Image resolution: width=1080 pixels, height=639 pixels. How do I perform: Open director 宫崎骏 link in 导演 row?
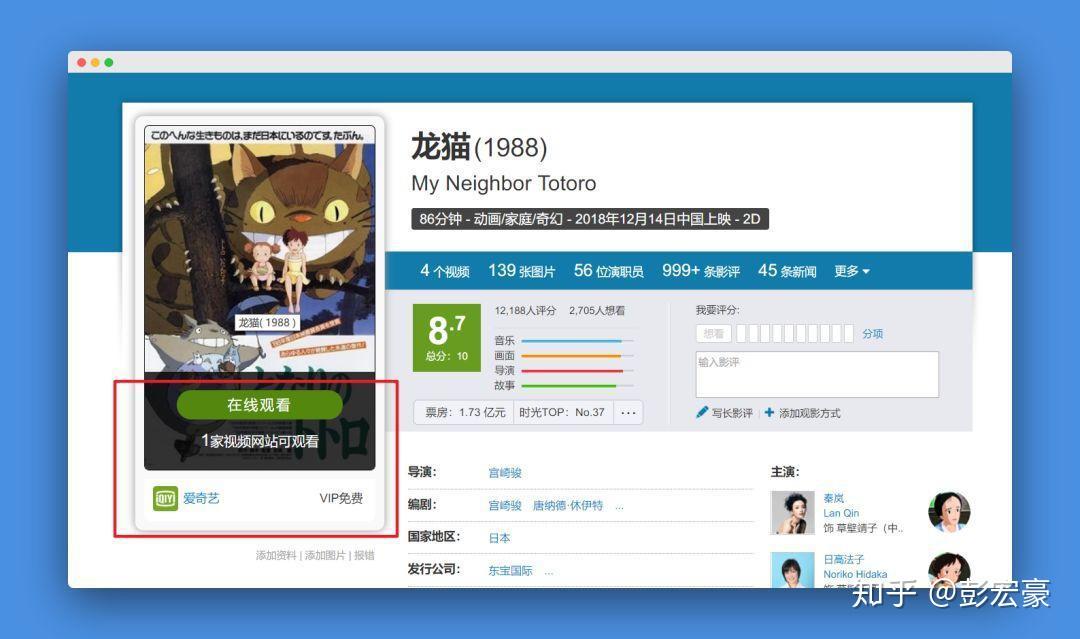[505, 472]
